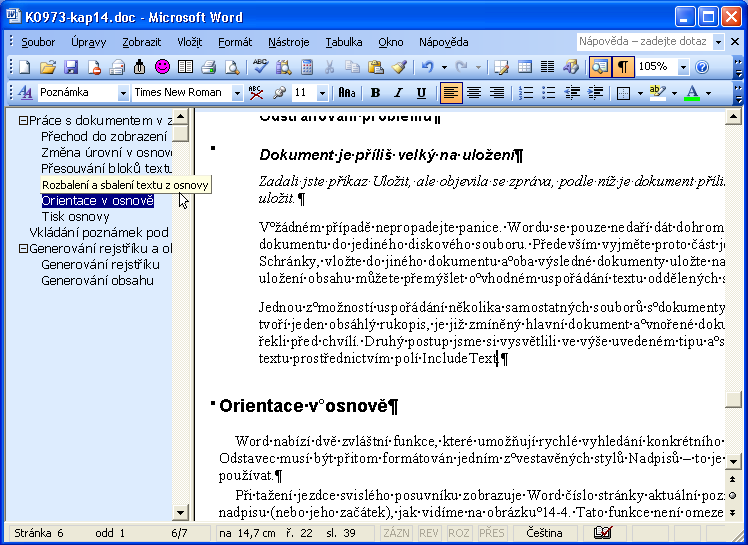
Task: Open the Vložit menu
Action: 190,42
